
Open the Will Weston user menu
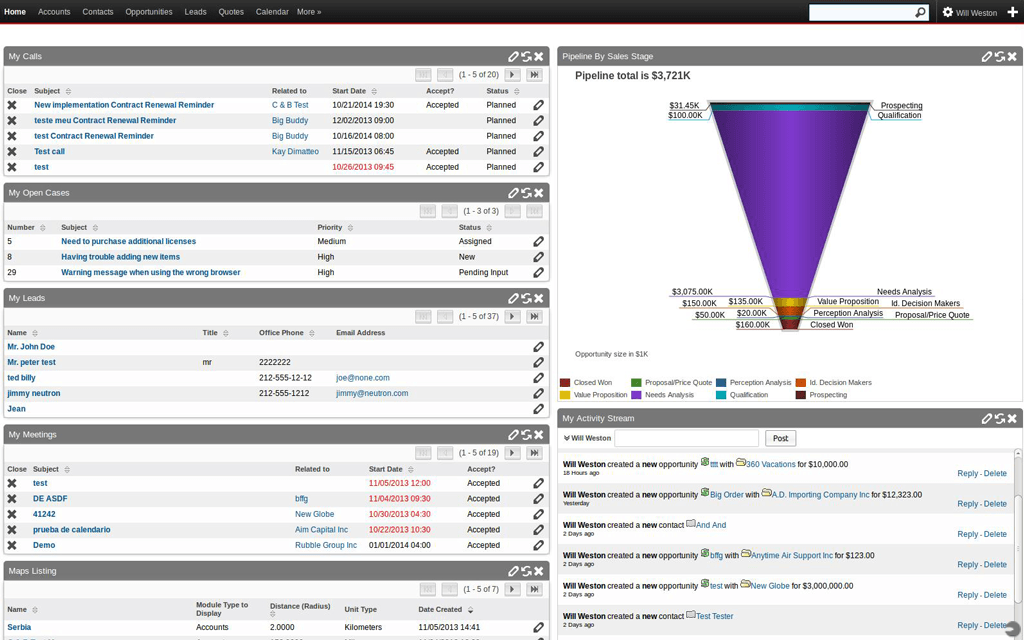point(970,13)
